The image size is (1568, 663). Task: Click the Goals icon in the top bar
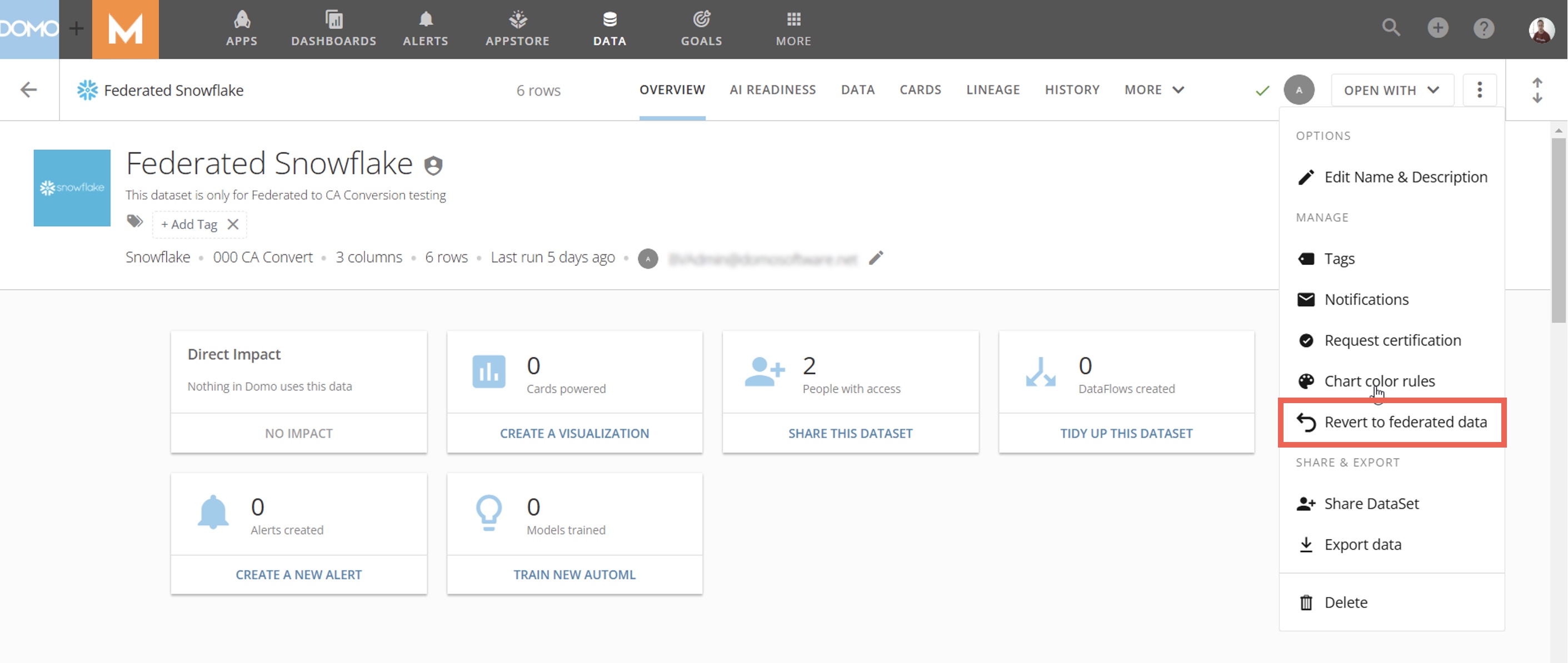[701, 19]
